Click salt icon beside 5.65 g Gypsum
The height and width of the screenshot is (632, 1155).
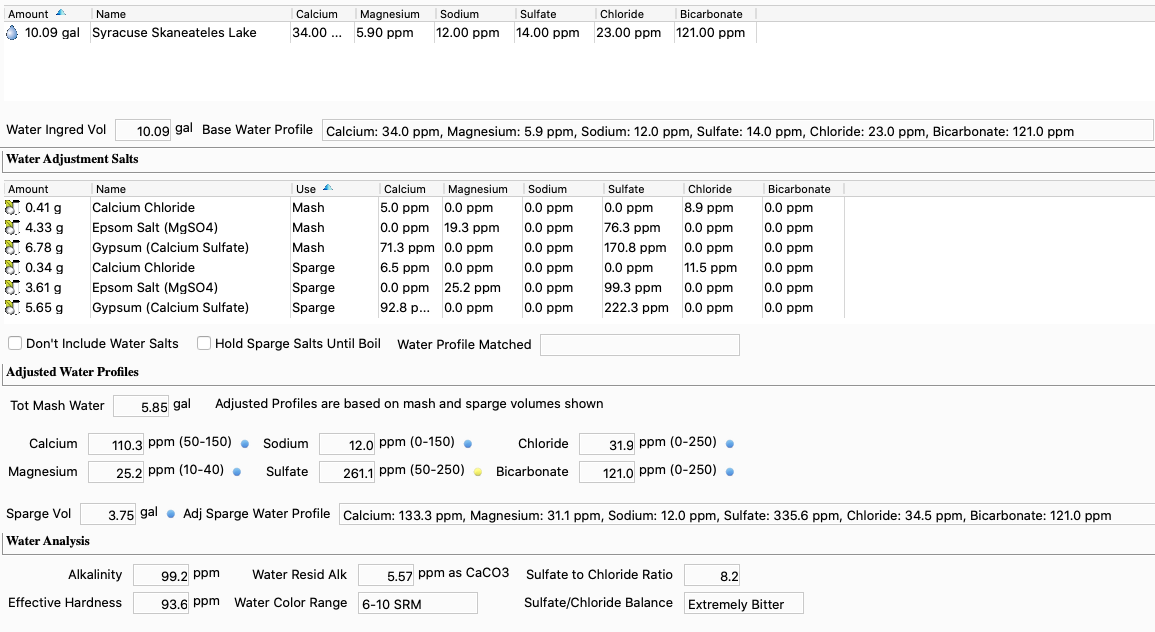pos(13,307)
